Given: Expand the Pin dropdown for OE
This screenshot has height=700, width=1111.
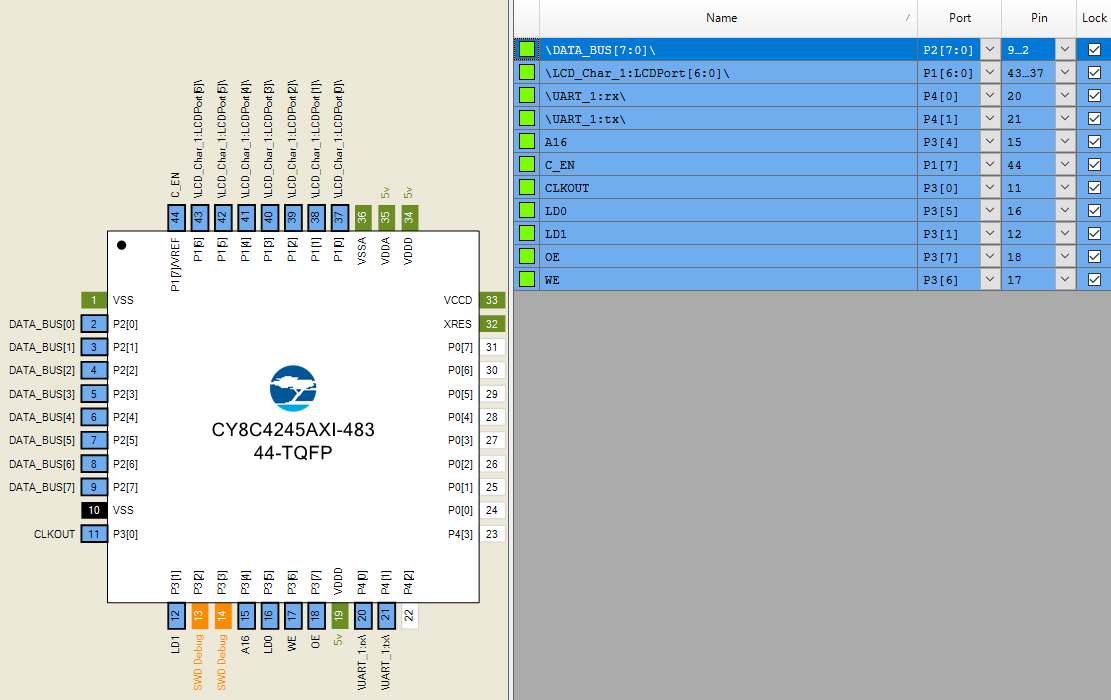Looking at the screenshot, I should (1064, 256).
